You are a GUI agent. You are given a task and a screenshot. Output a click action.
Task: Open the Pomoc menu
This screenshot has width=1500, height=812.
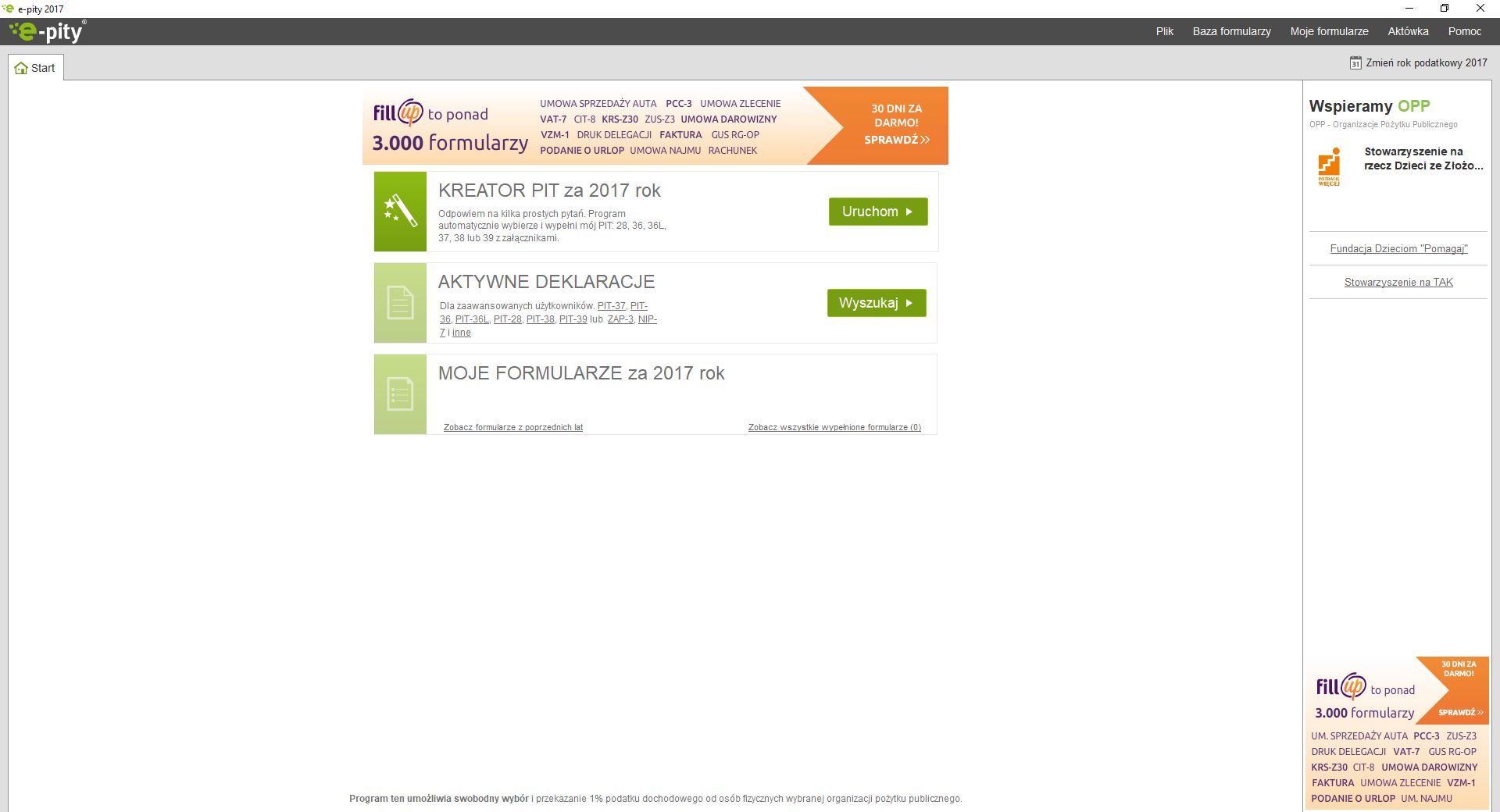pos(1464,31)
